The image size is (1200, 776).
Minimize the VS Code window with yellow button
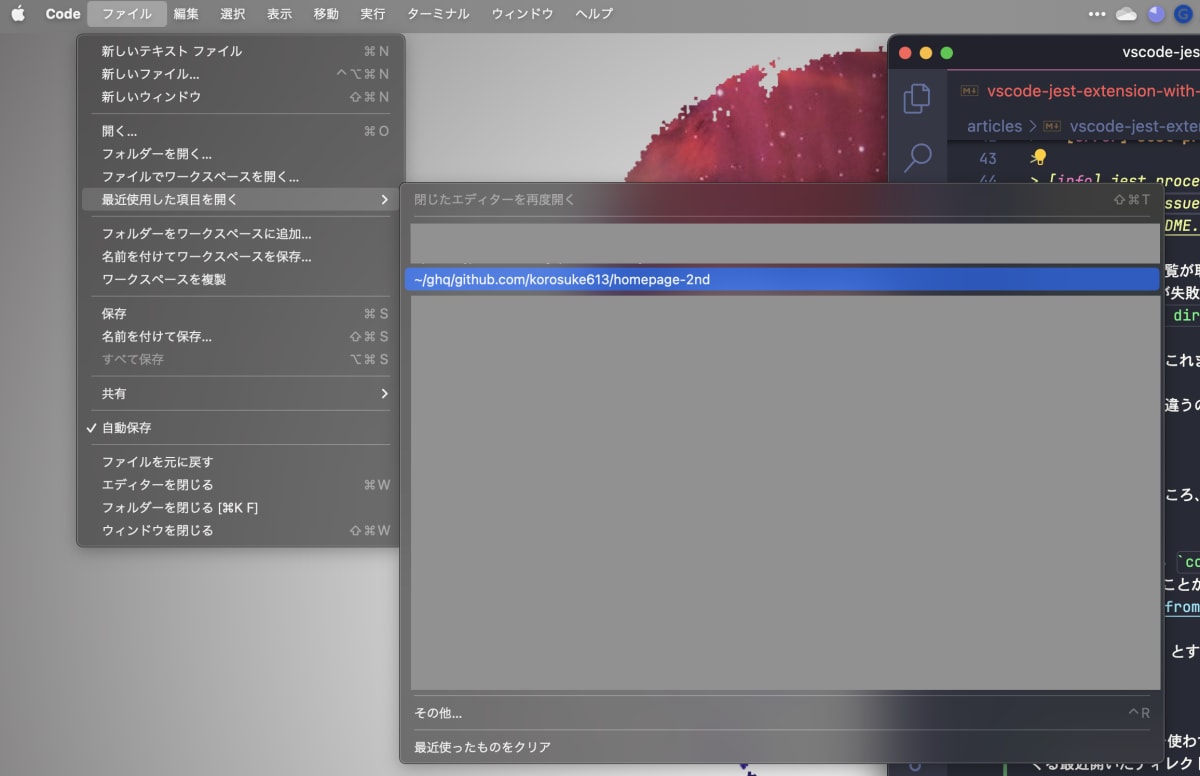point(926,53)
